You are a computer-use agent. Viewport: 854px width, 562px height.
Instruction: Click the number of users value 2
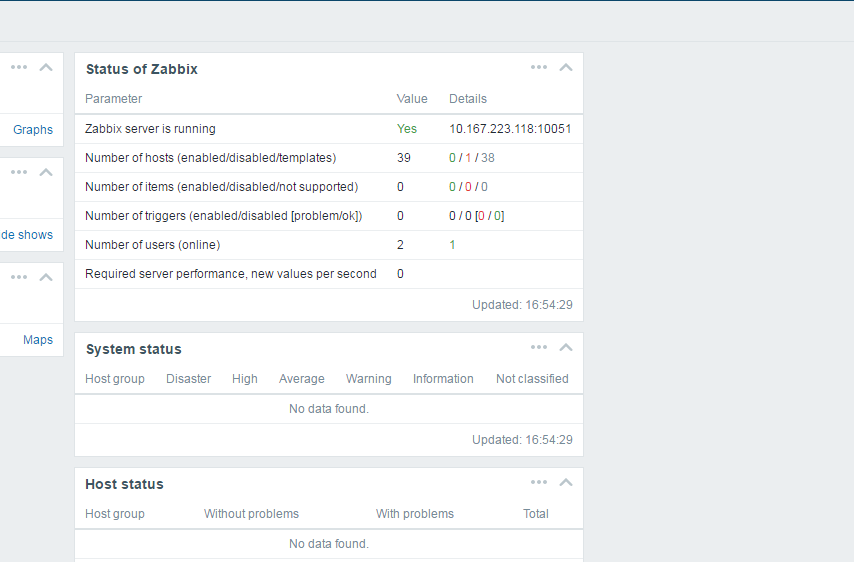coord(400,245)
